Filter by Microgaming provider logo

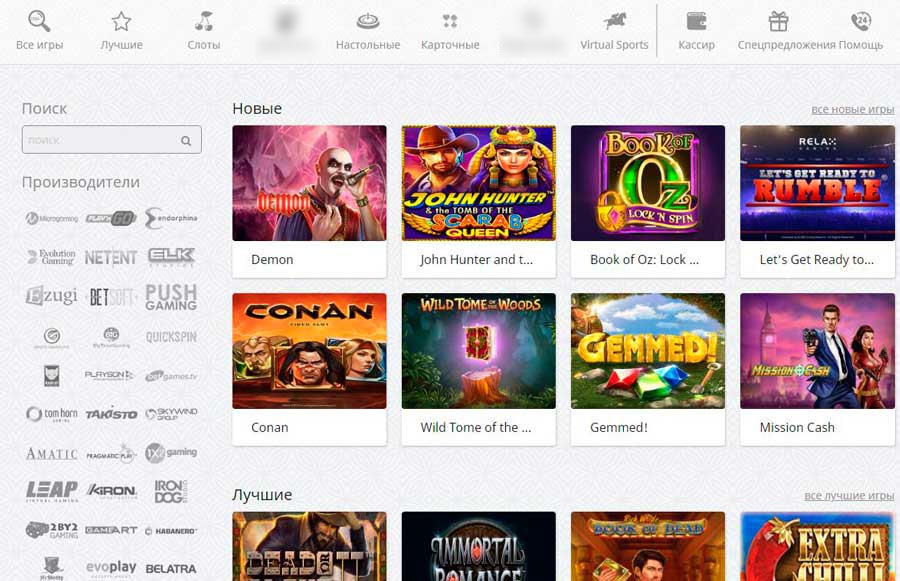click(52, 218)
